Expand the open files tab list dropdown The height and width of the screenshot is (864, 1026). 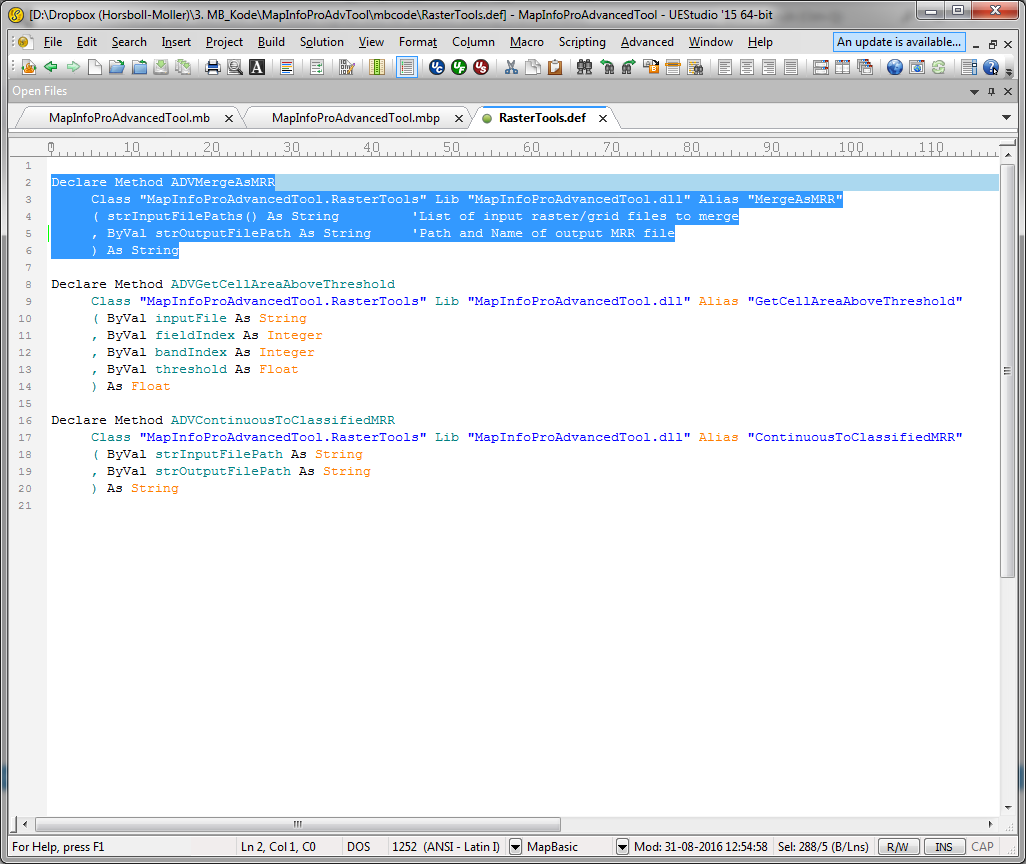pos(1006,118)
